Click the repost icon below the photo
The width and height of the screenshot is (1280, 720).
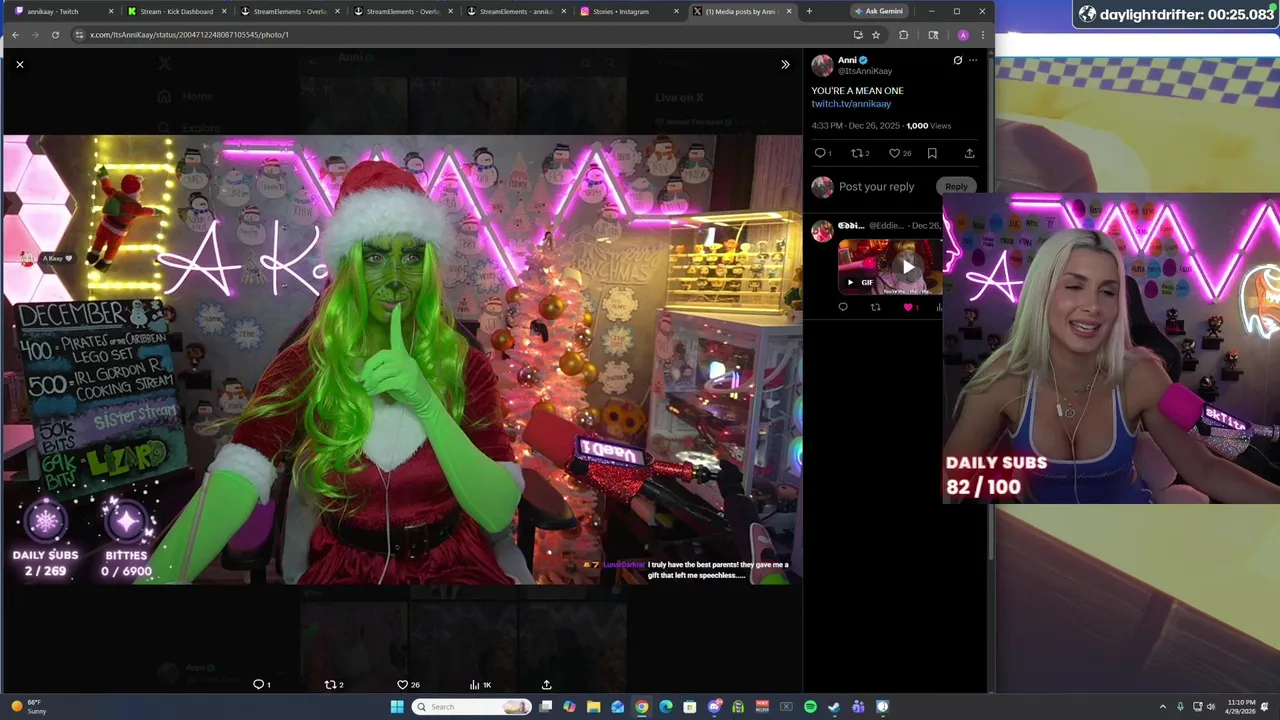(330, 684)
